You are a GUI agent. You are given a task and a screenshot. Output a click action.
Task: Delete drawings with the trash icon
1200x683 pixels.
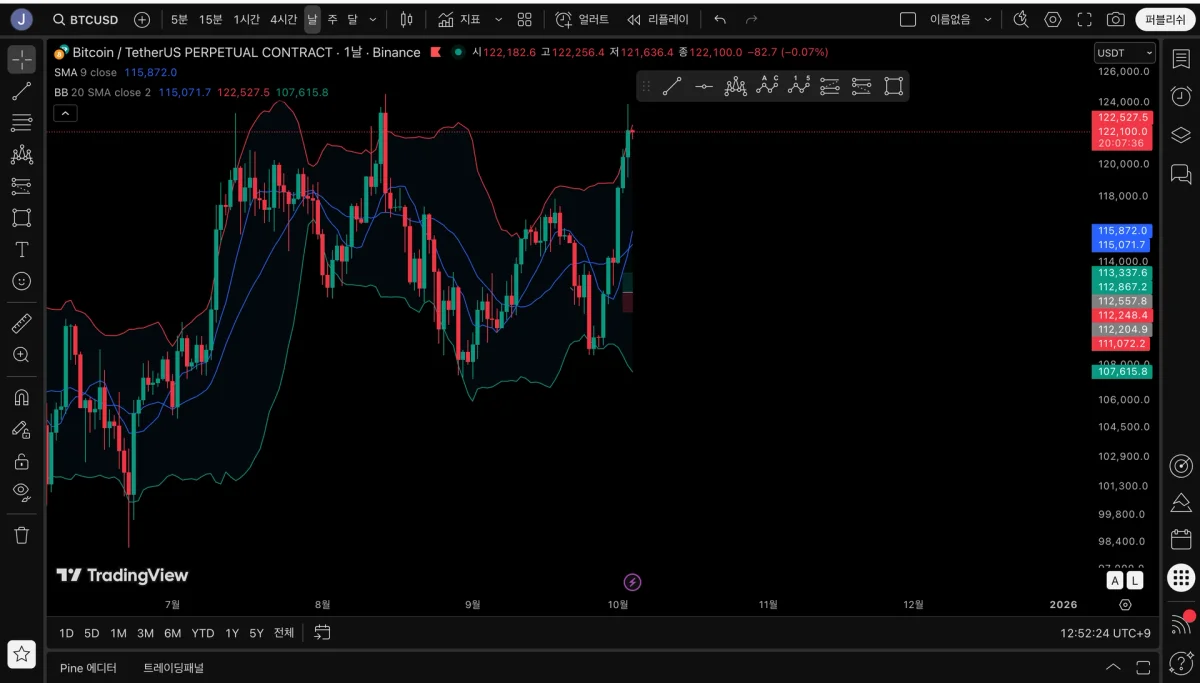point(21,535)
